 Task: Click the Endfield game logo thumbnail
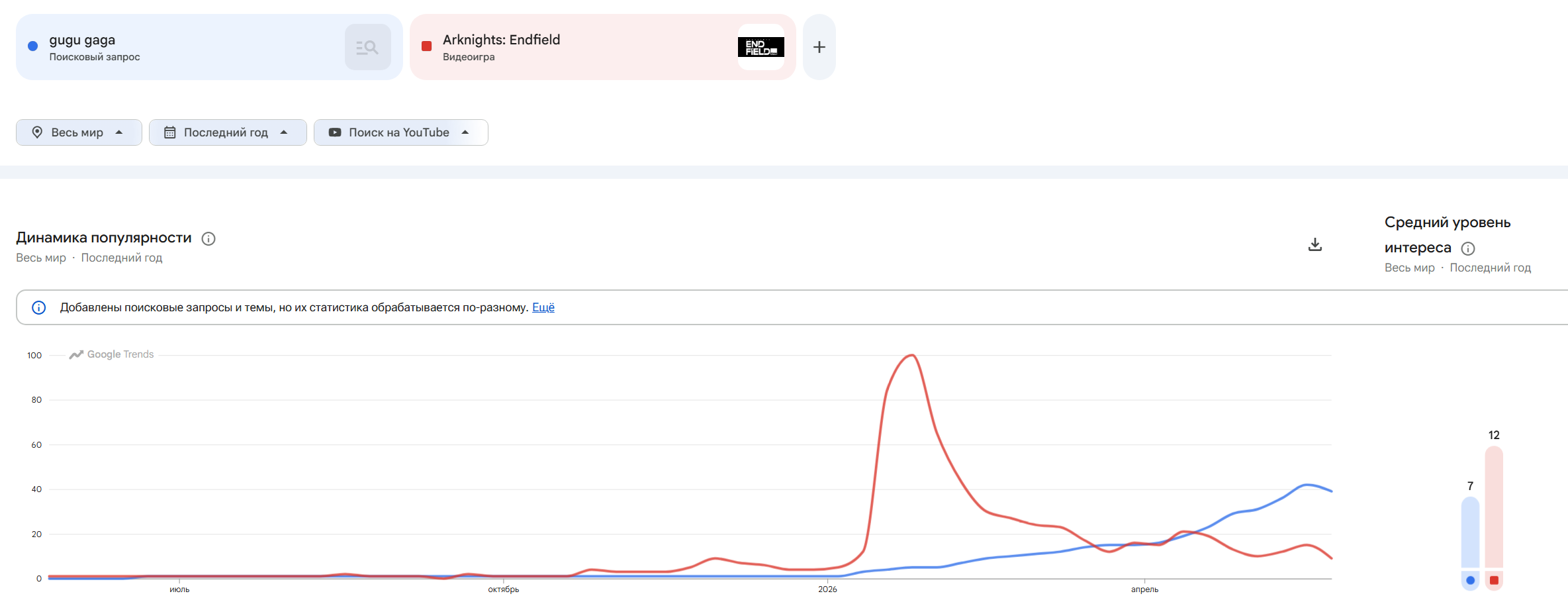tap(761, 47)
